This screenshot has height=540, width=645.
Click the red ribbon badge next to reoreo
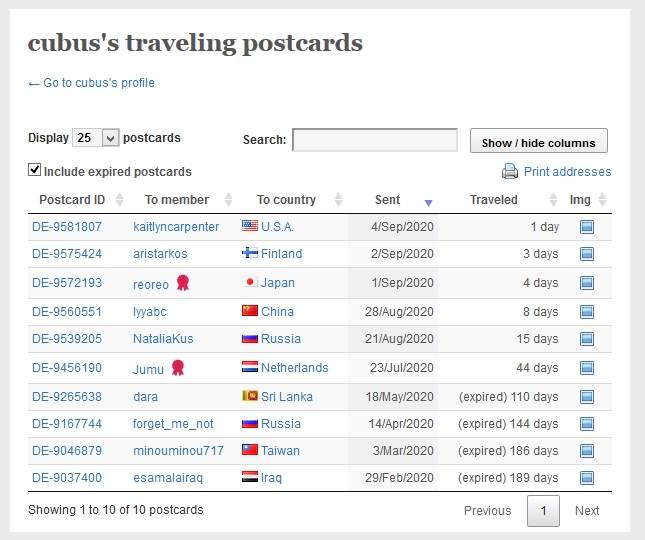coord(183,283)
